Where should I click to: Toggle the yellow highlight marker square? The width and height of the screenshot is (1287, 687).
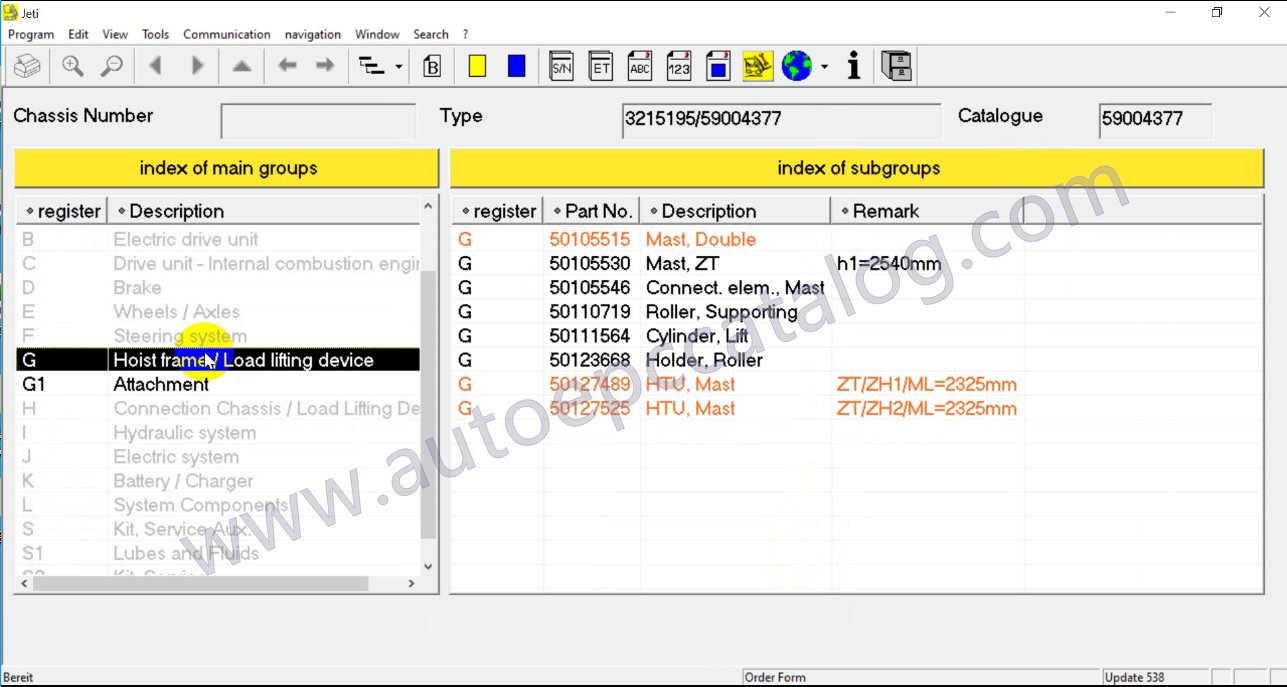click(x=477, y=65)
